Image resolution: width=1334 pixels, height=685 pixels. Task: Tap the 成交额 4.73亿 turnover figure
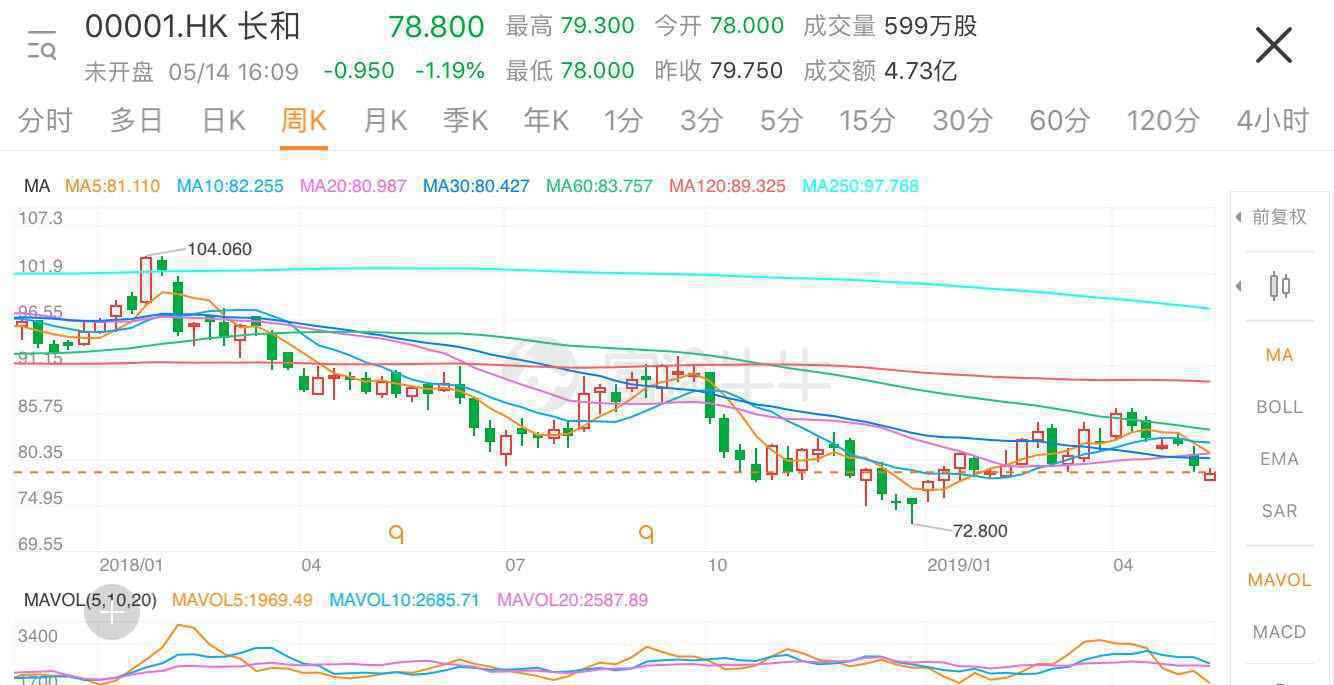click(x=880, y=70)
